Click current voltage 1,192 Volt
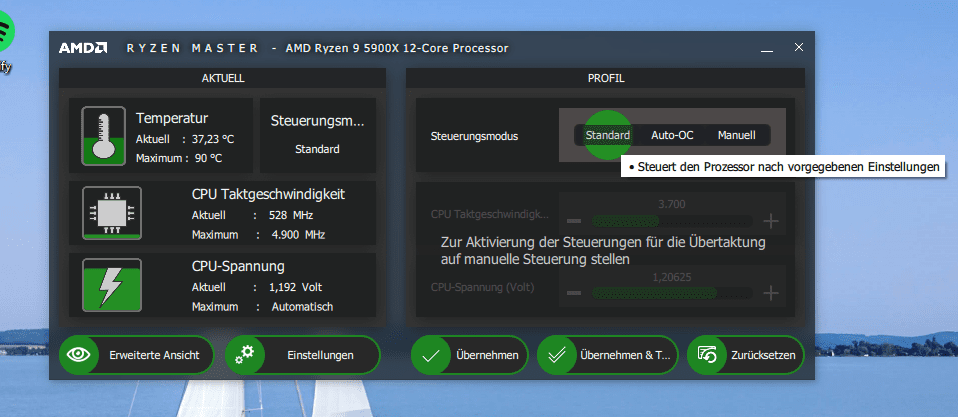The width and height of the screenshot is (958, 417). (x=295, y=287)
